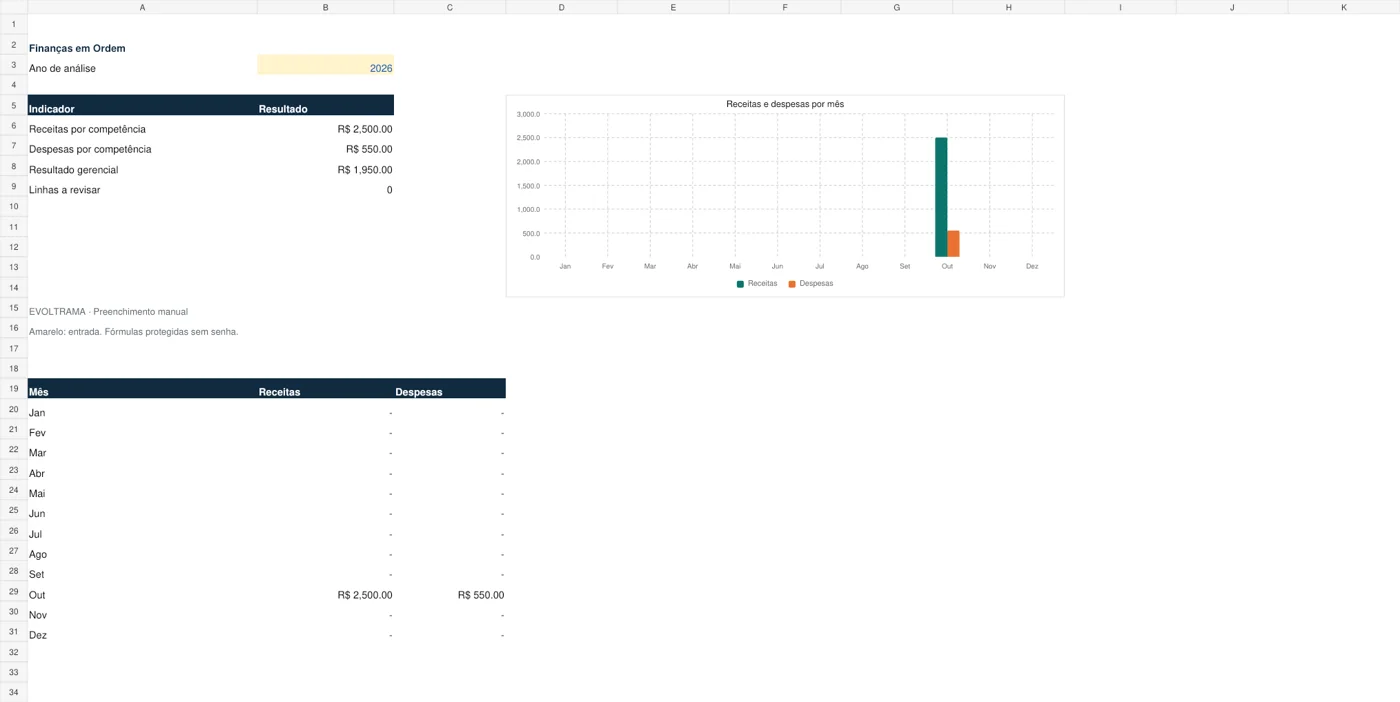Select the year input cell showing 2026
The width and height of the screenshot is (1400, 702).
tap(325, 65)
